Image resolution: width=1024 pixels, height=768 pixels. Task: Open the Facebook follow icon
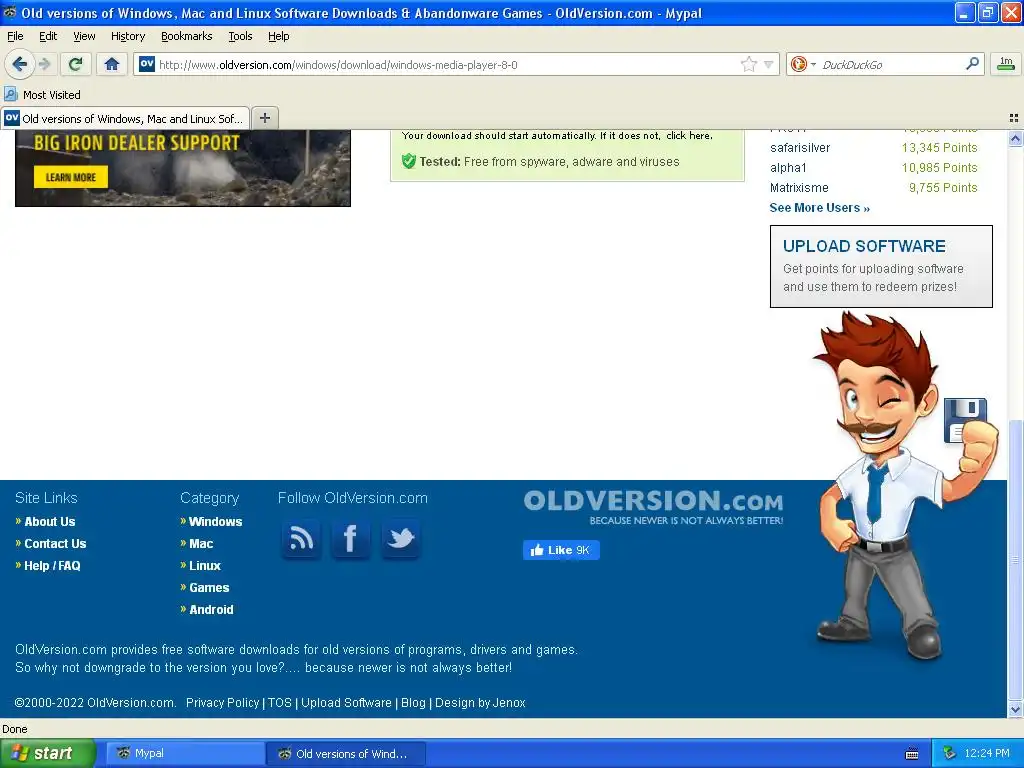[351, 539]
